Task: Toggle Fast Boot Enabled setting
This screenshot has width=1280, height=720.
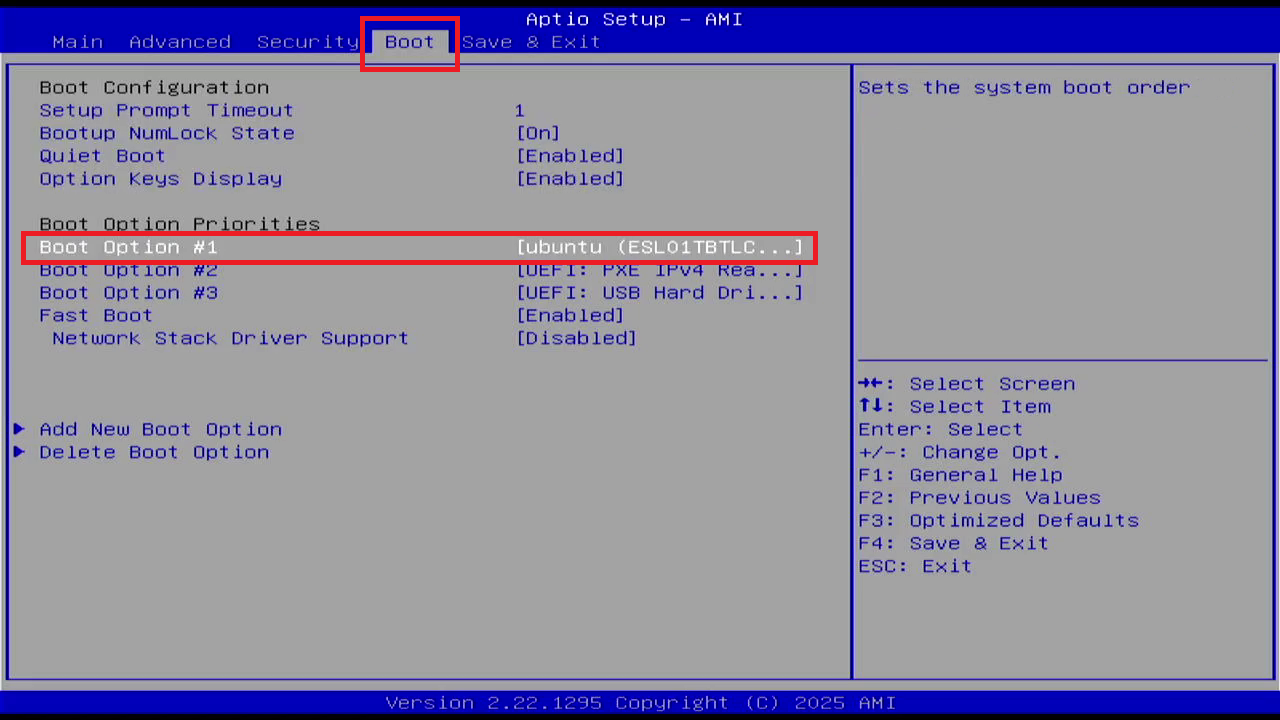Action: pyautogui.click(x=570, y=315)
